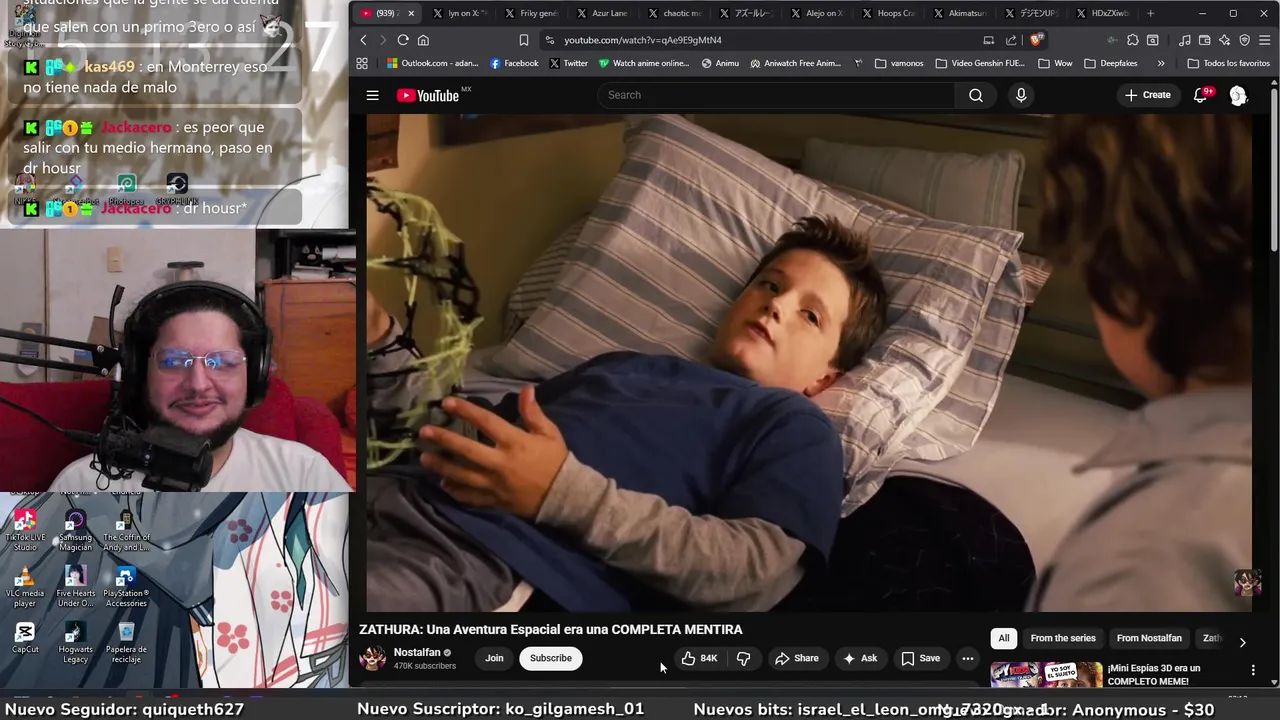Open the Twitter bookmark
The height and width of the screenshot is (720, 1280).
568,63
